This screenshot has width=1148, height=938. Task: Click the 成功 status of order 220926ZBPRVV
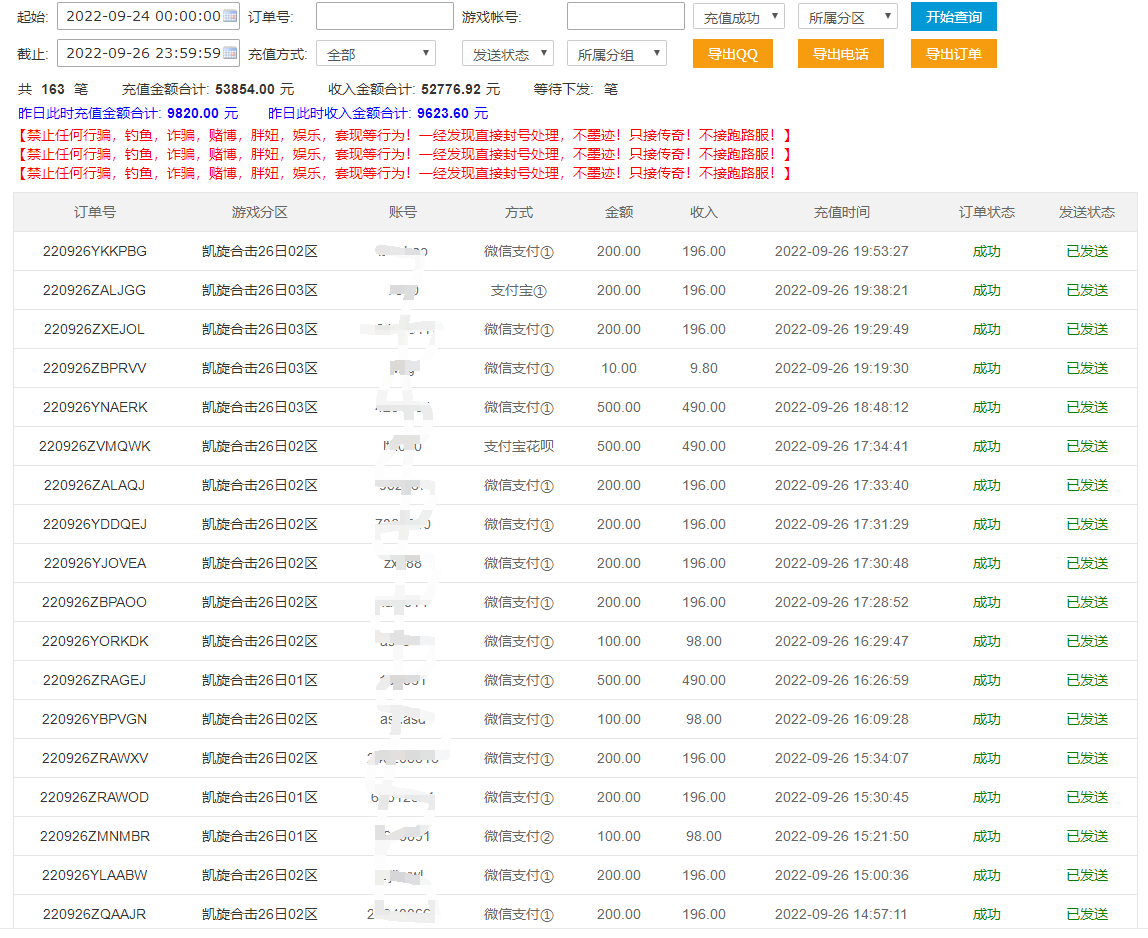[x=985, y=368]
